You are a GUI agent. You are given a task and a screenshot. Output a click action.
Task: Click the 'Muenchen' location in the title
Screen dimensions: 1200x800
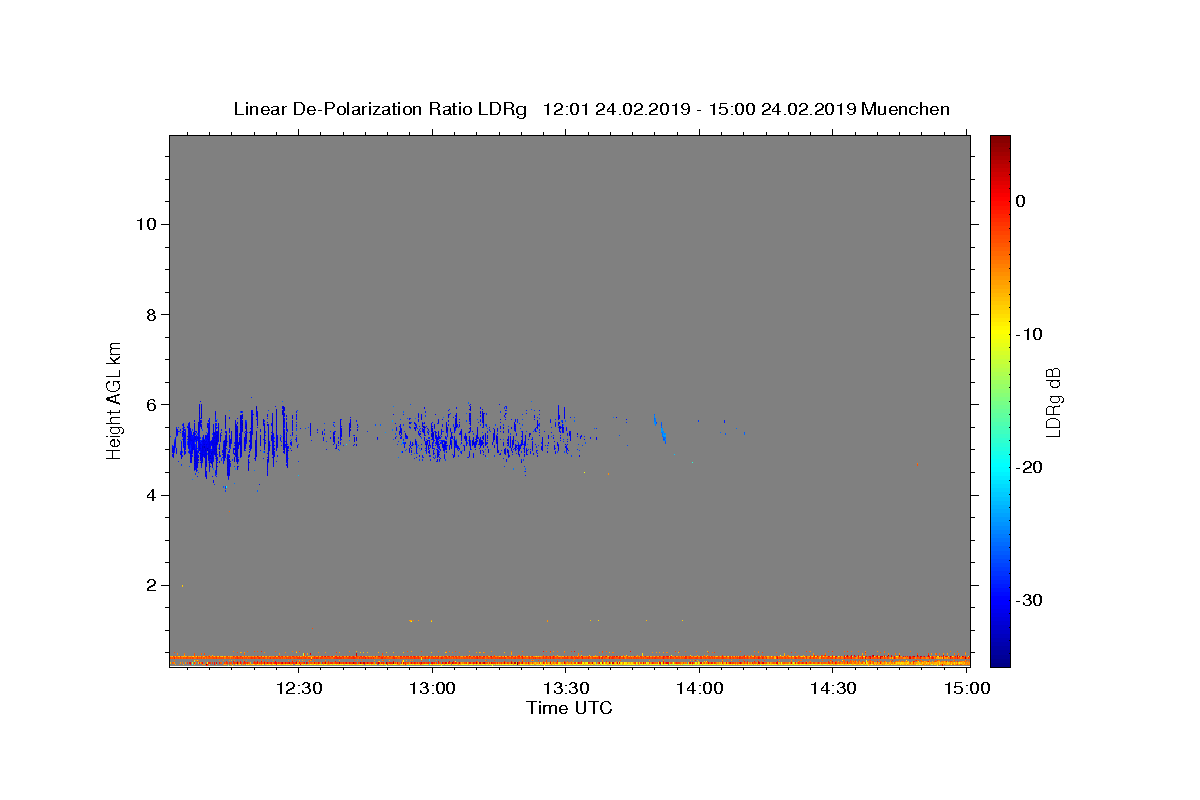[906, 109]
